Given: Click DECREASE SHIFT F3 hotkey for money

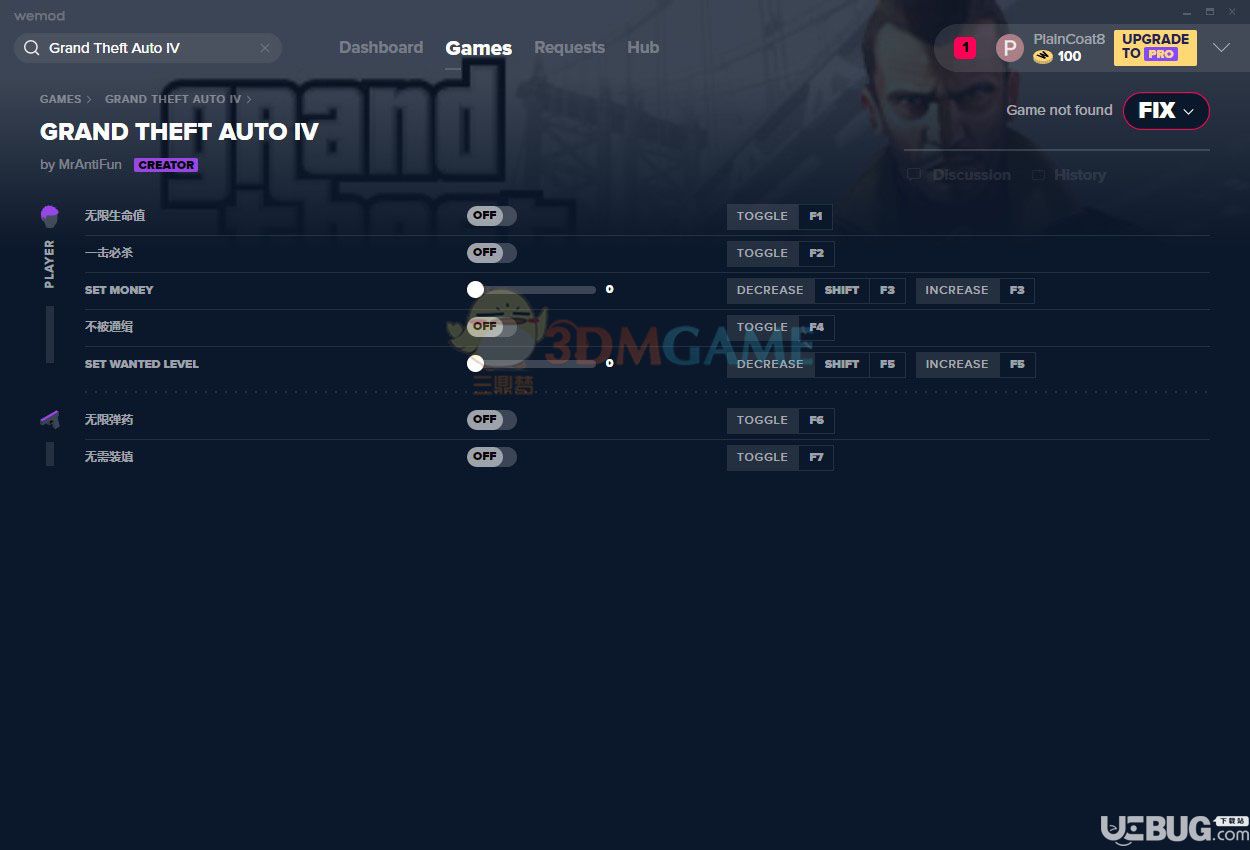Looking at the screenshot, I should 816,290.
